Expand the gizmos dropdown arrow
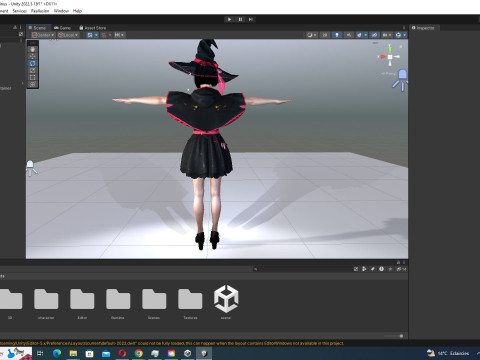Screen dimensions: 480x360 click(x=405, y=35)
